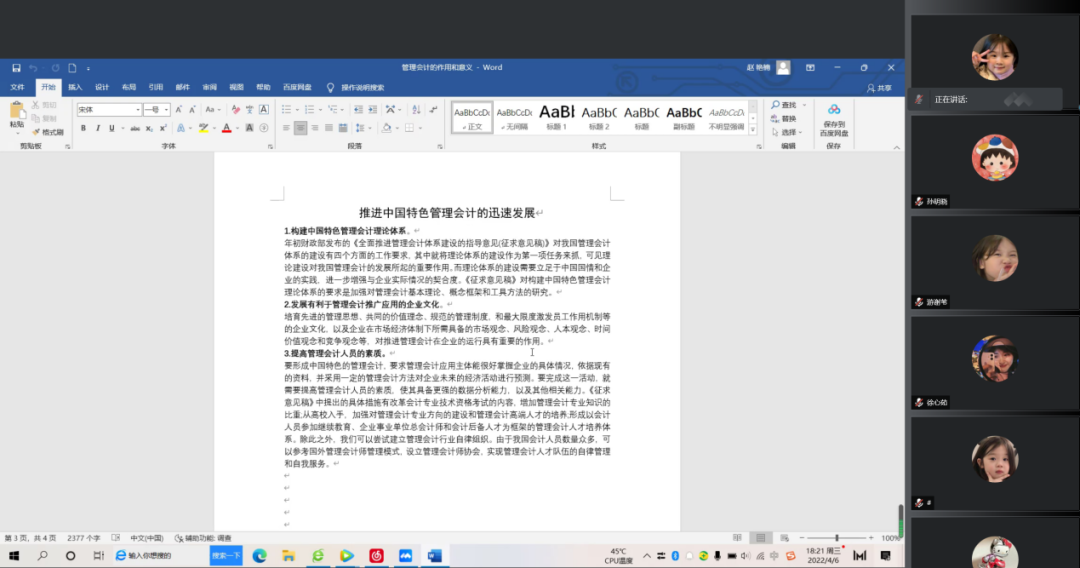1080x568 pixels.
Task: Click the Save icon in quick access toolbar
Action: [x=16, y=68]
